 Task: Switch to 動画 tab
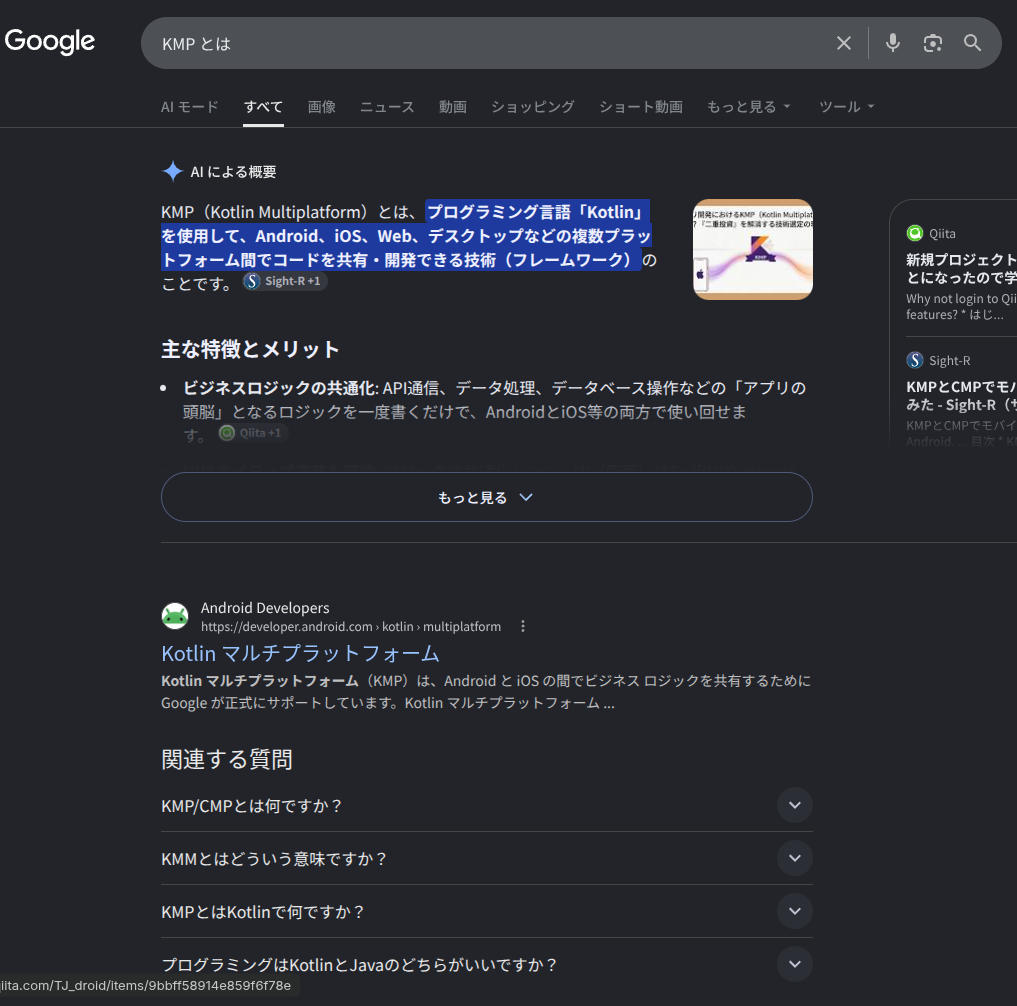coord(453,106)
